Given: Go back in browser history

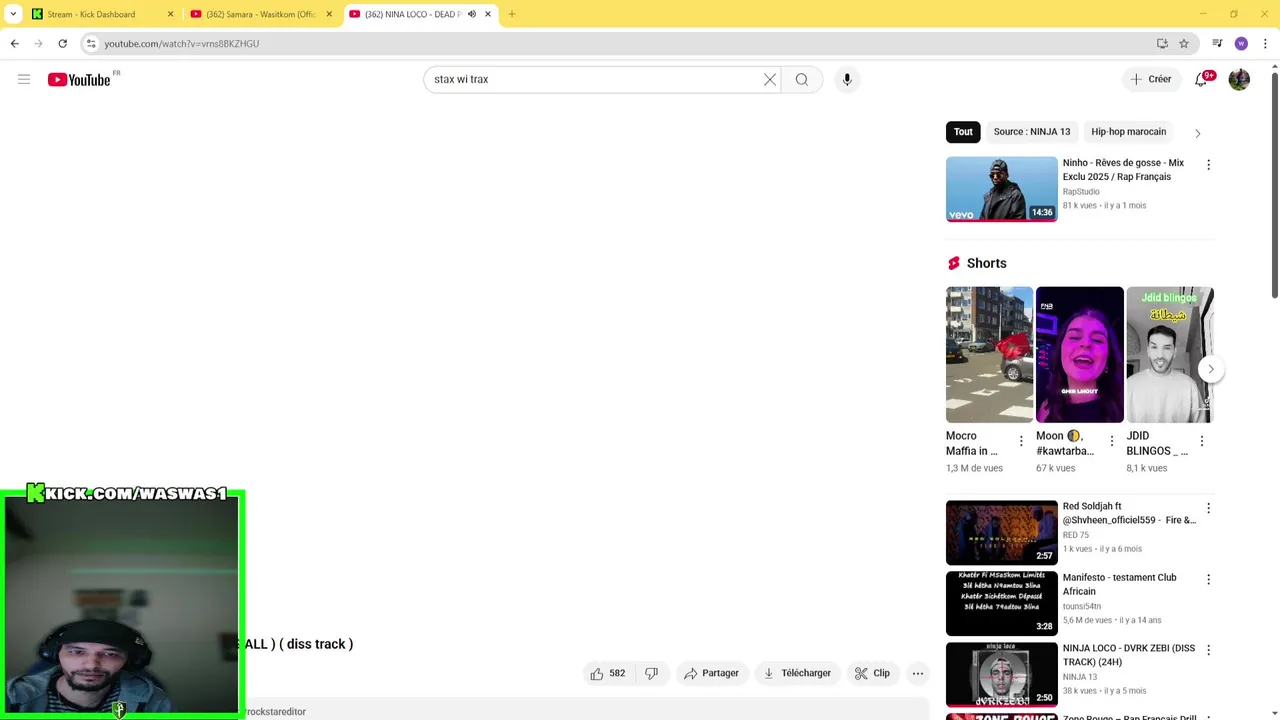Looking at the screenshot, I should 14,43.
